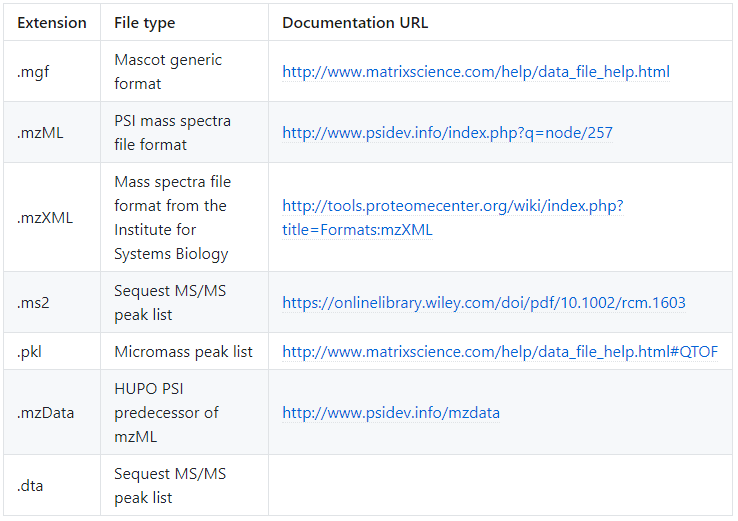Open the psidev.info node/257 link
Image resolution: width=738 pixels, height=521 pixels.
point(447,133)
